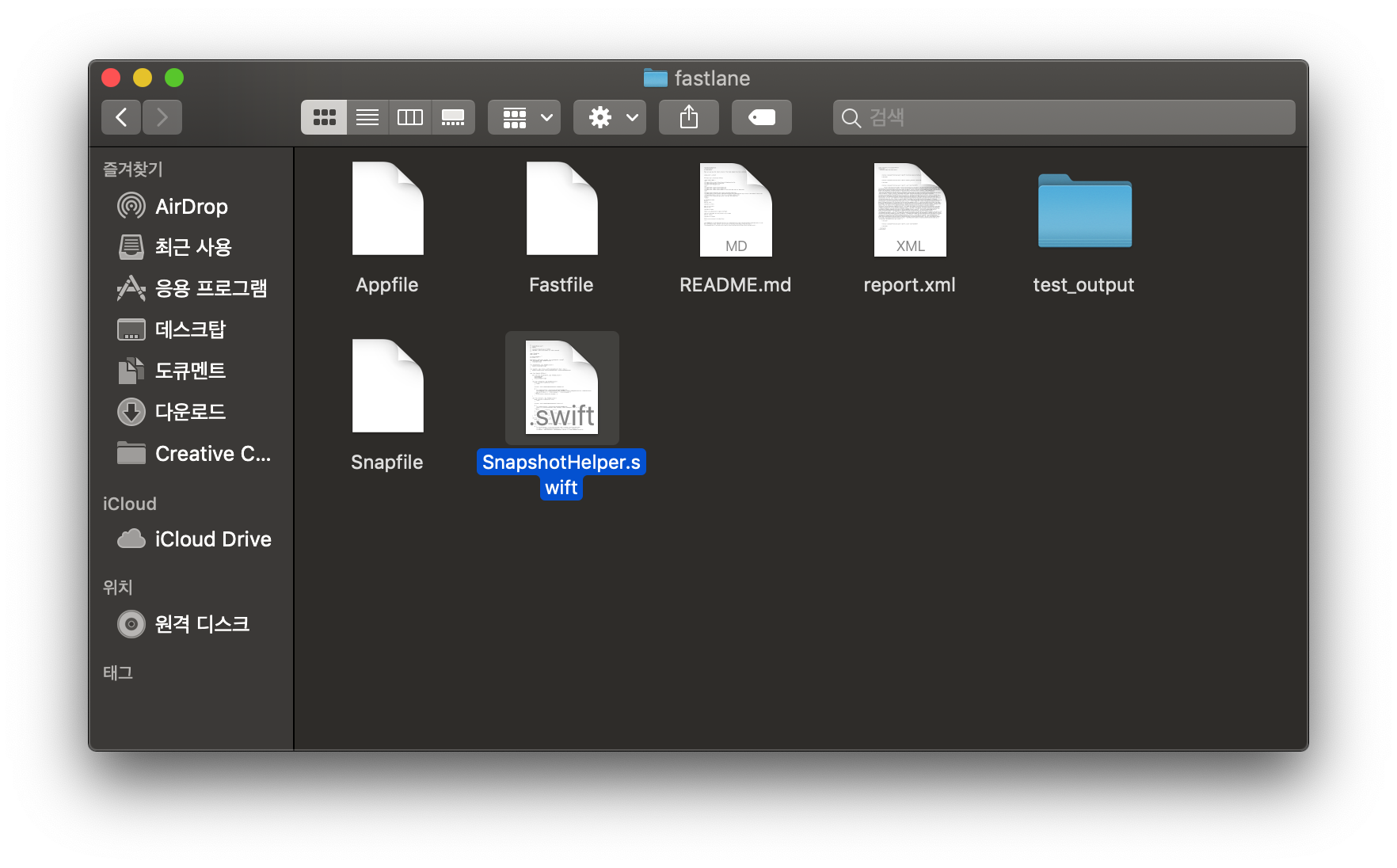This screenshot has width=1397, height=868.
Task: Switch to gallery view
Action: [453, 117]
